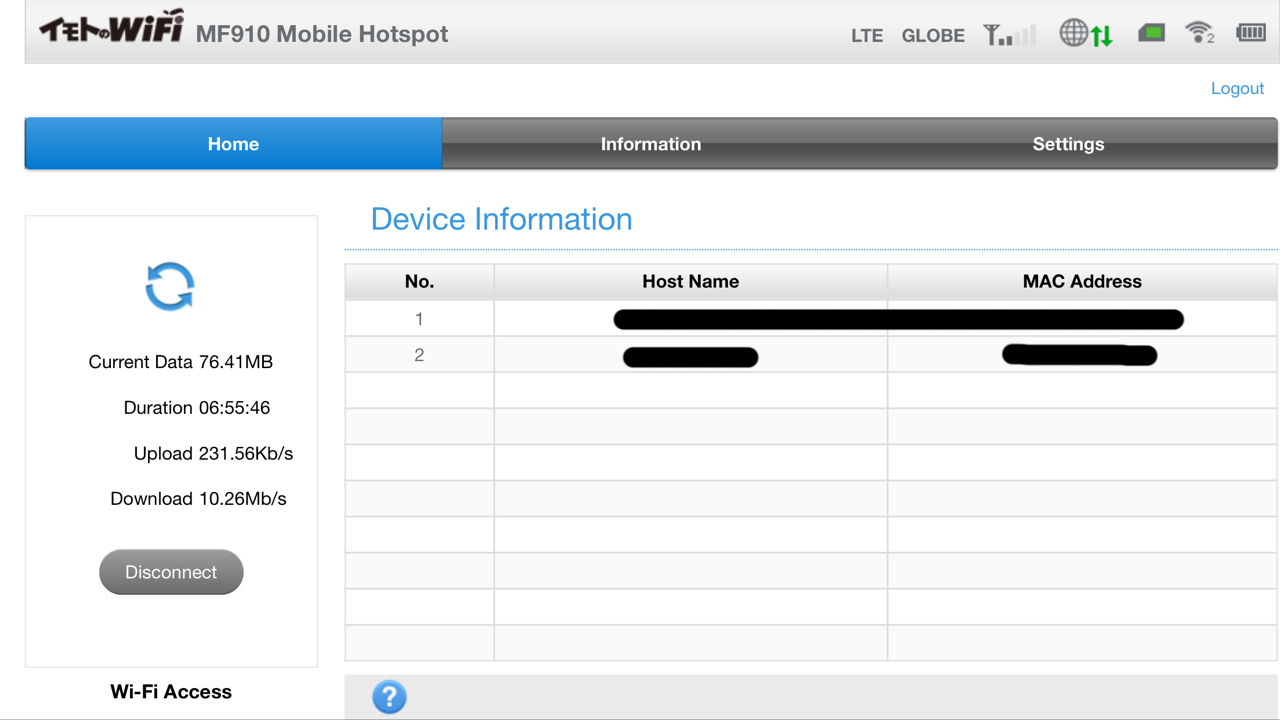The width and height of the screenshot is (1280, 720).
Task: Click the GLOBE carrier name
Action: (933, 36)
